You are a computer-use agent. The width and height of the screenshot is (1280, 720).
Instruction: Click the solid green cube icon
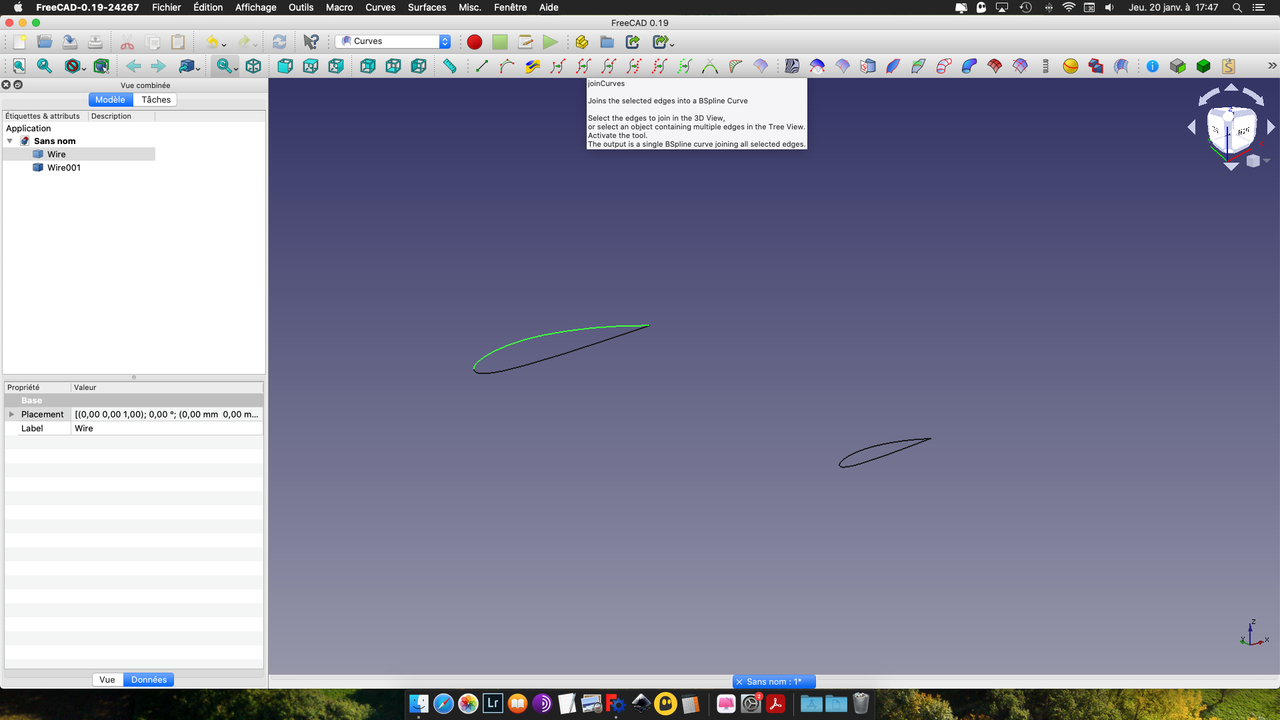[x=1203, y=66]
